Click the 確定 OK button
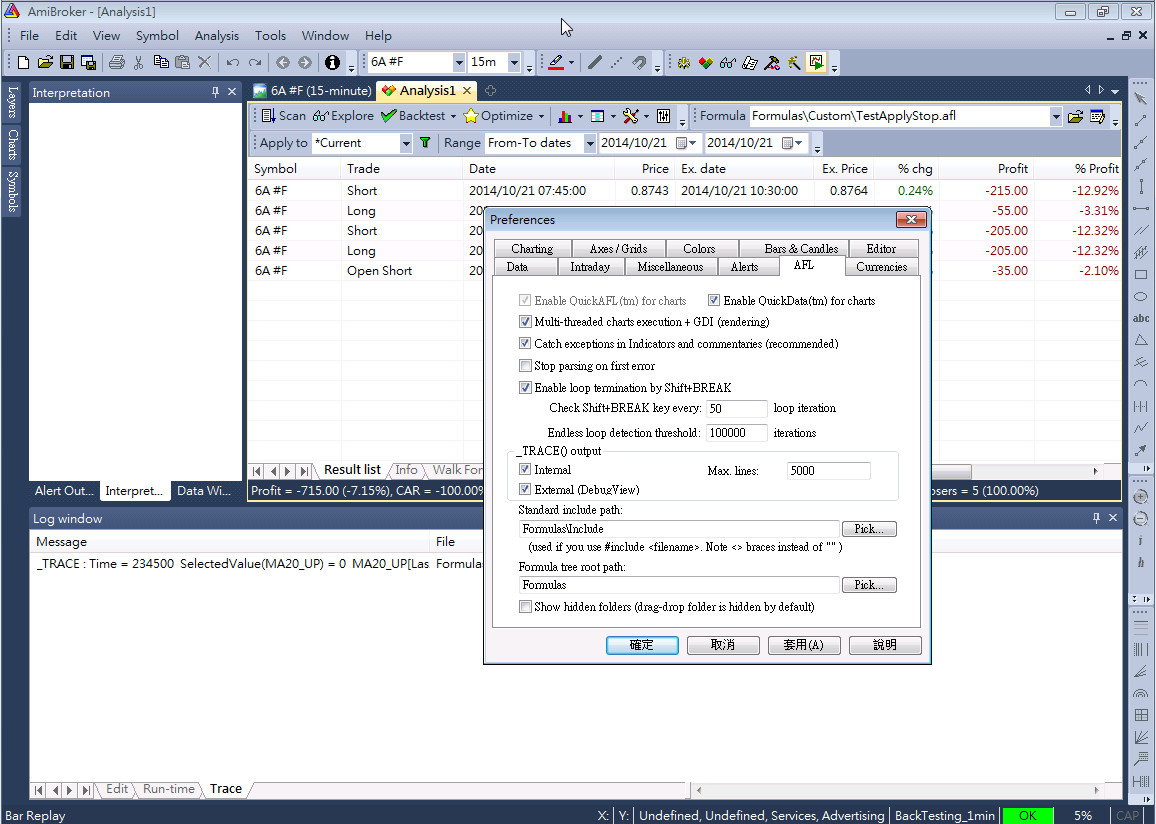Image resolution: width=1156 pixels, height=824 pixels. pos(642,645)
